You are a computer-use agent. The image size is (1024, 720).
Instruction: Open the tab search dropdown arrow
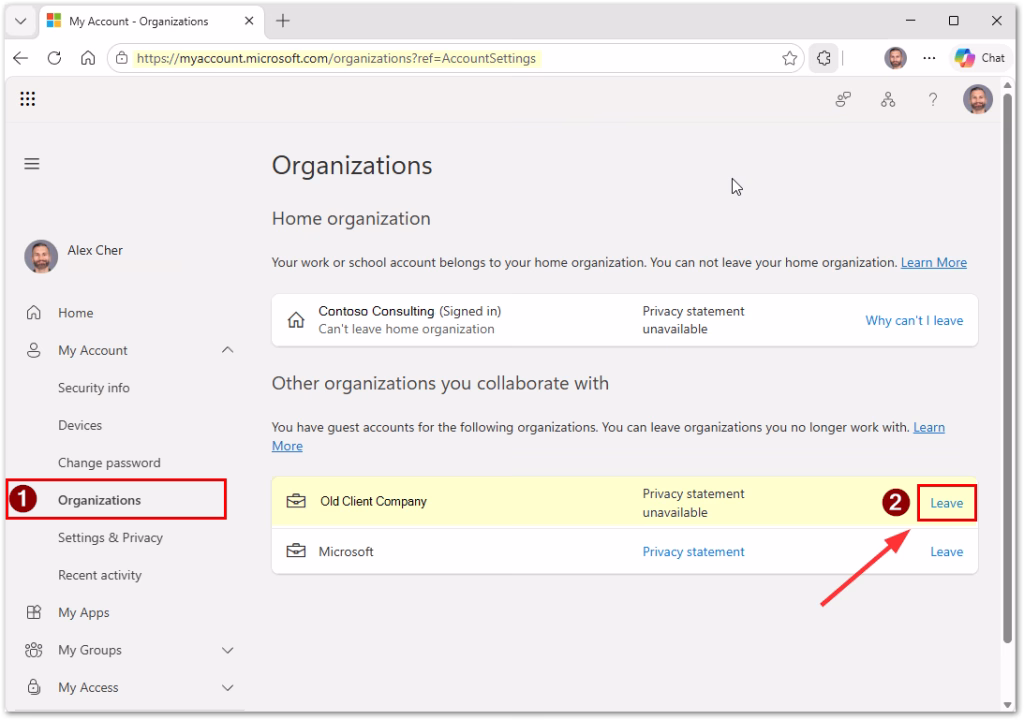pyautogui.click(x=21, y=21)
